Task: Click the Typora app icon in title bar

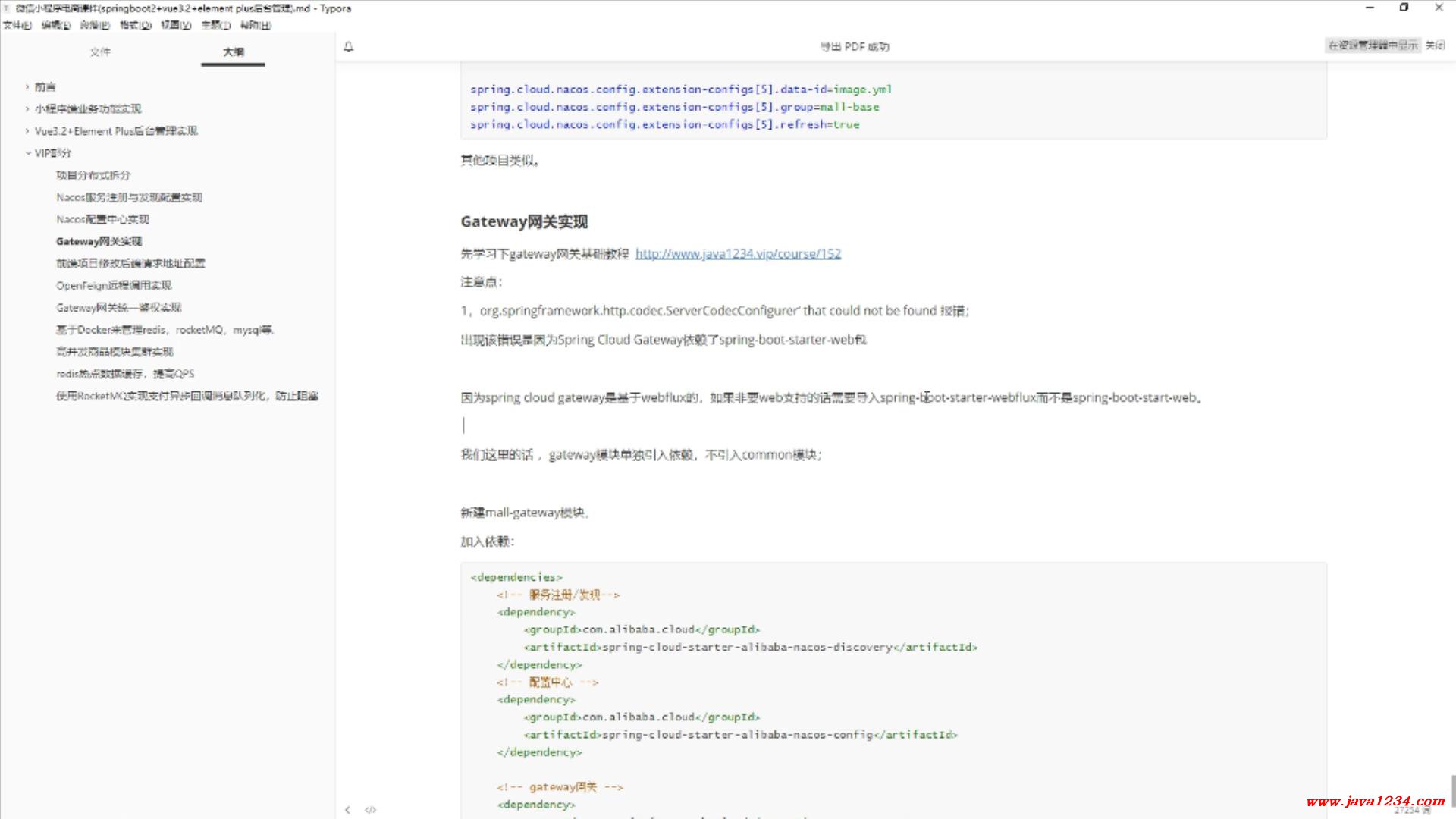Action: [x=7, y=8]
